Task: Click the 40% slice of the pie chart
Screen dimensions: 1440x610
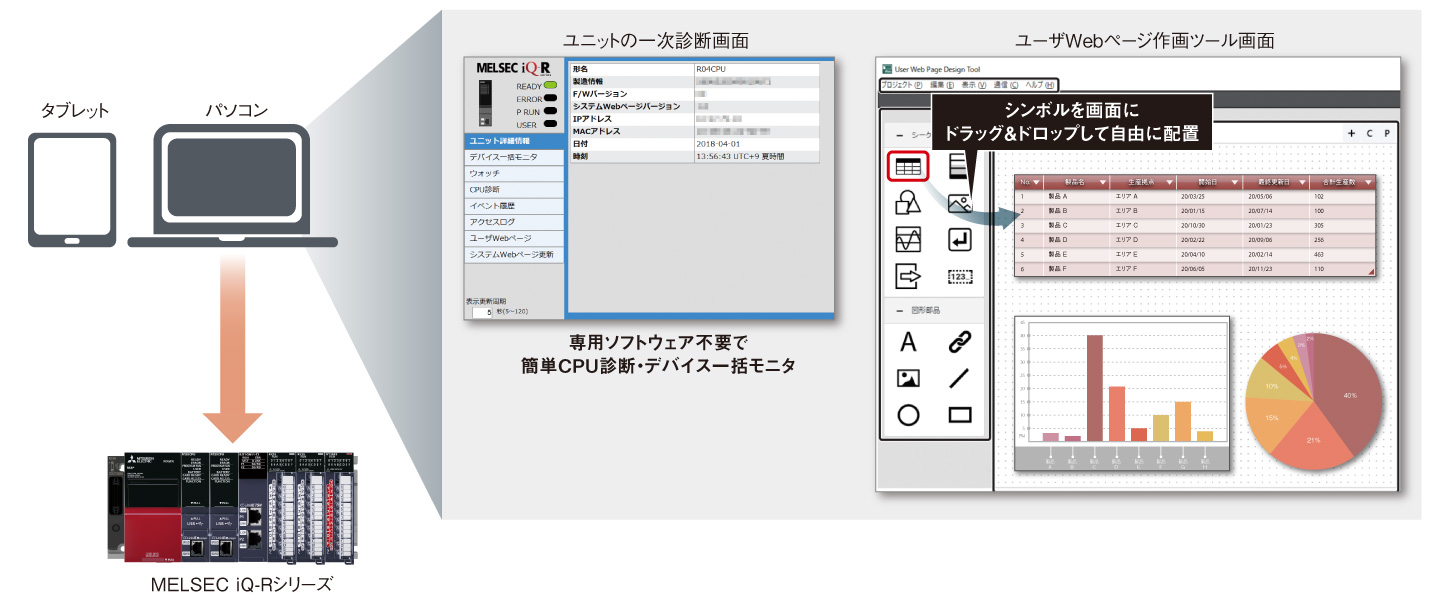Action: coord(1345,400)
